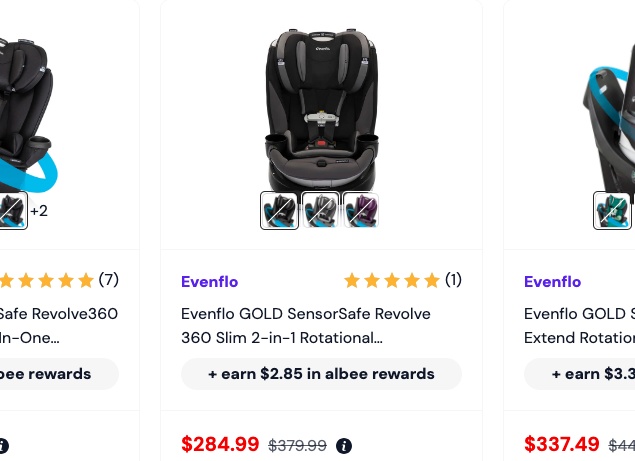Screen dimensions: 635x461
Task: Click the albee rewards badge on left card
Action: [59, 374]
